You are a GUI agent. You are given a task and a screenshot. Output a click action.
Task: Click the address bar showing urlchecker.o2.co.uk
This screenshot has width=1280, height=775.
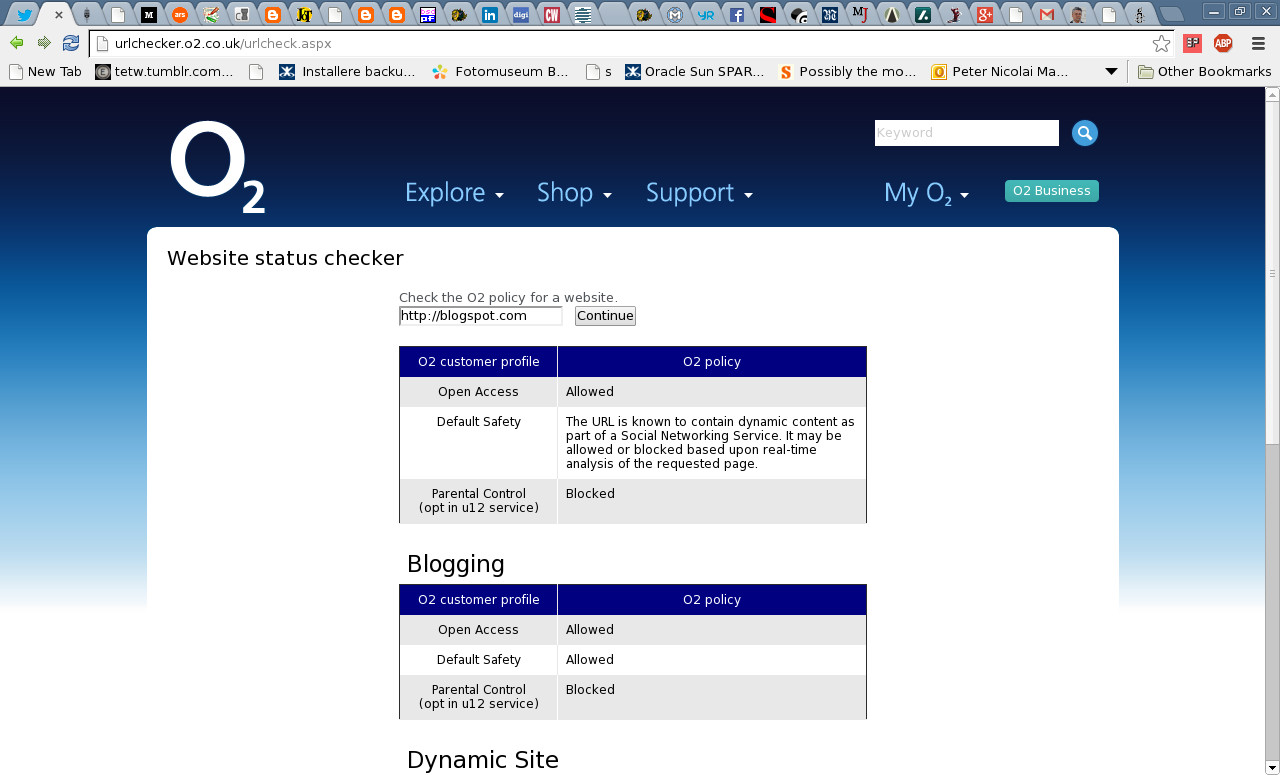630,44
